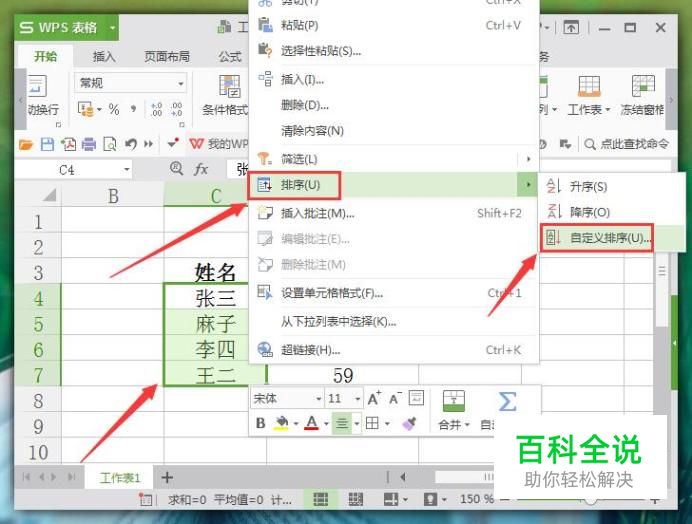Click the magnifier zoom icon beside fx
Screen dimensions: 692x524
coord(176,168)
